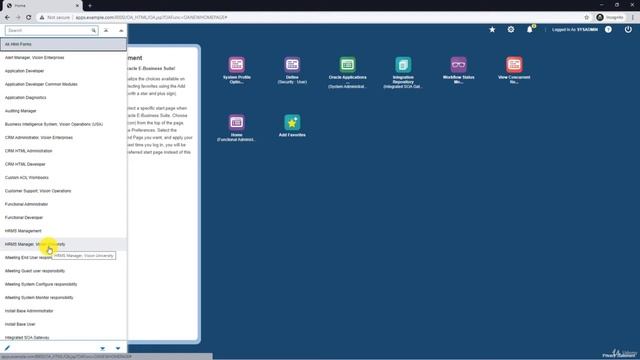
Task: Click the browser back arrow
Action: click(7, 18)
